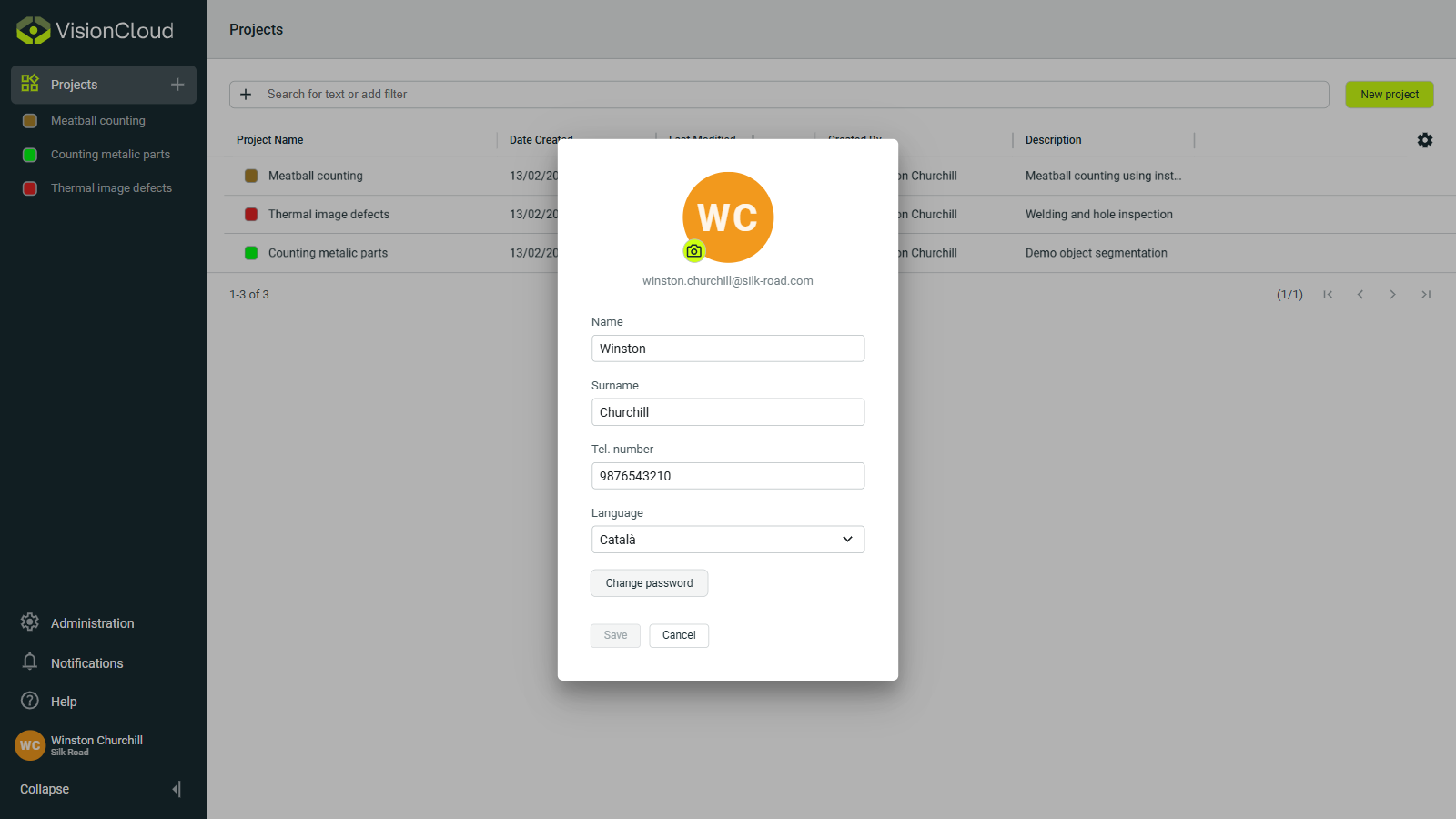Select Meatball counting in the sidebar
1456x819 pixels.
[x=97, y=120]
